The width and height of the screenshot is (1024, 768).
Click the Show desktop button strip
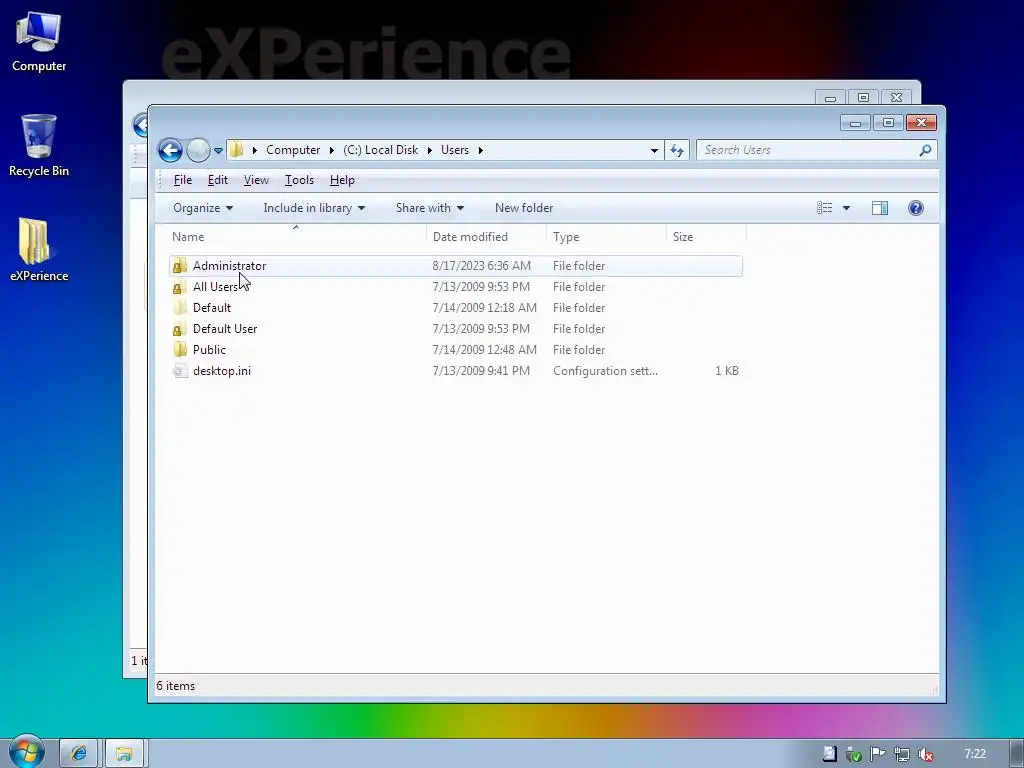pos(1016,754)
